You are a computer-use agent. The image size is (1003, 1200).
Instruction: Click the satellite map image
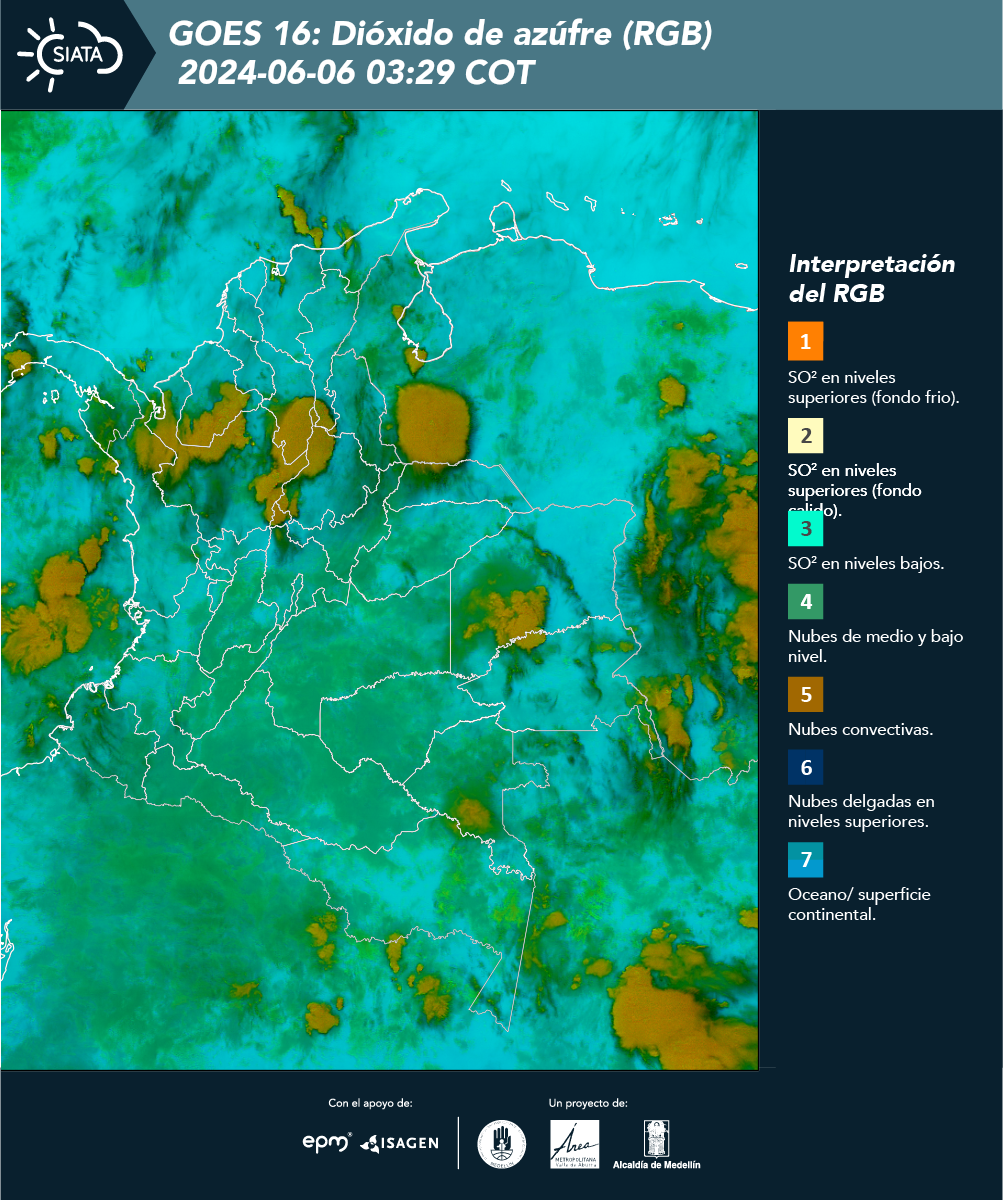tap(379, 590)
